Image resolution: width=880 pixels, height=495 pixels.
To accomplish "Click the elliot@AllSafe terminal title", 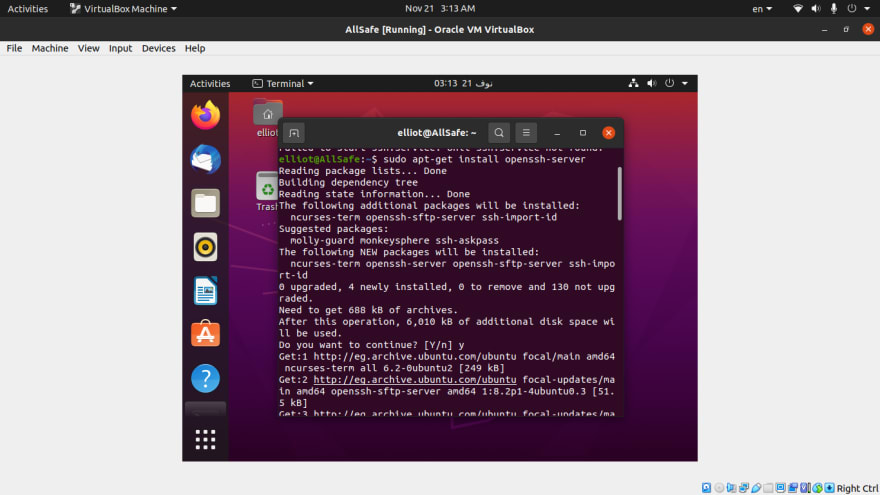I will coord(437,133).
